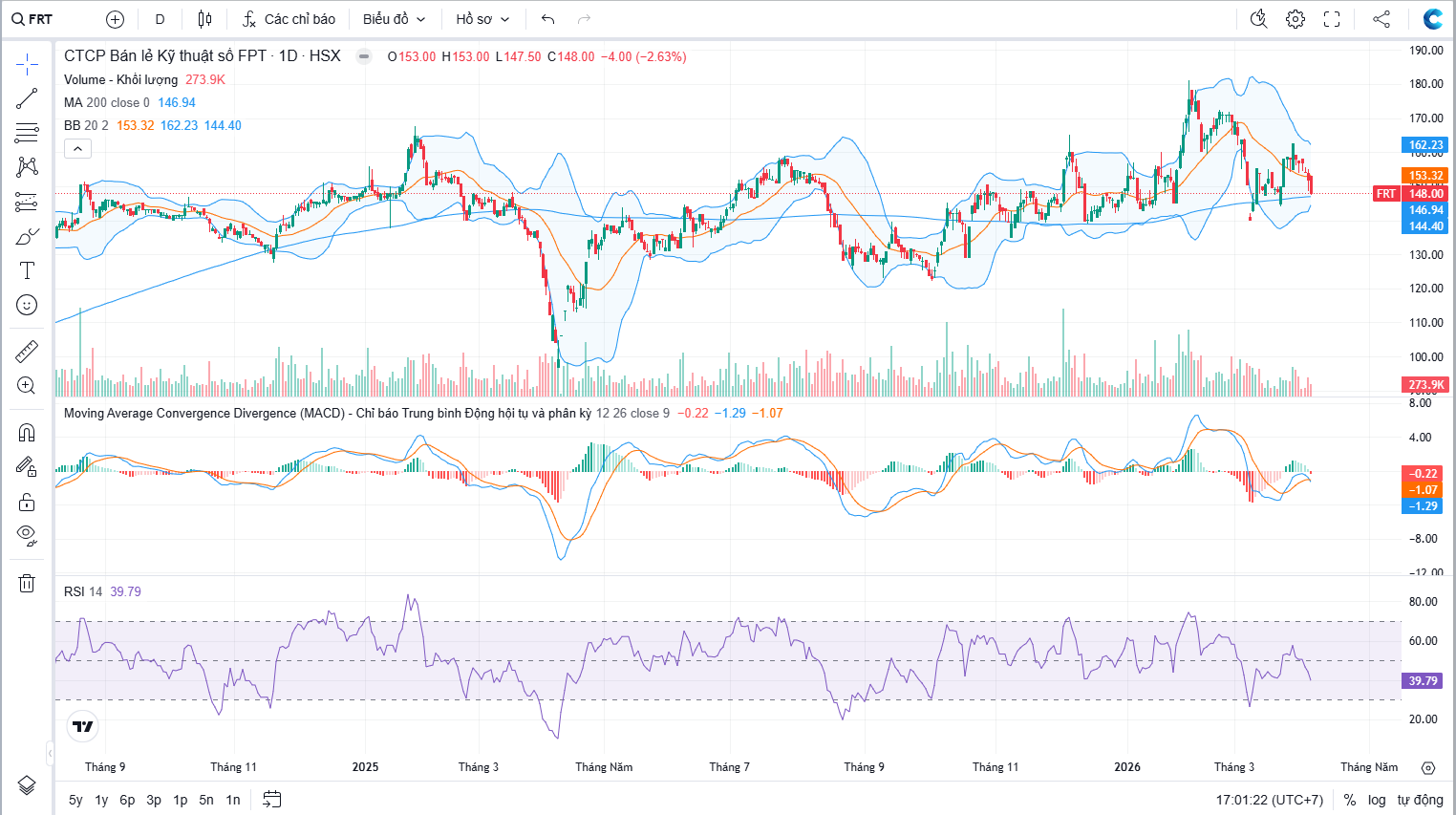This screenshot has width=1456, height=815.
Task: Toggle lock all drawing tools
Action: click(27, 502)
